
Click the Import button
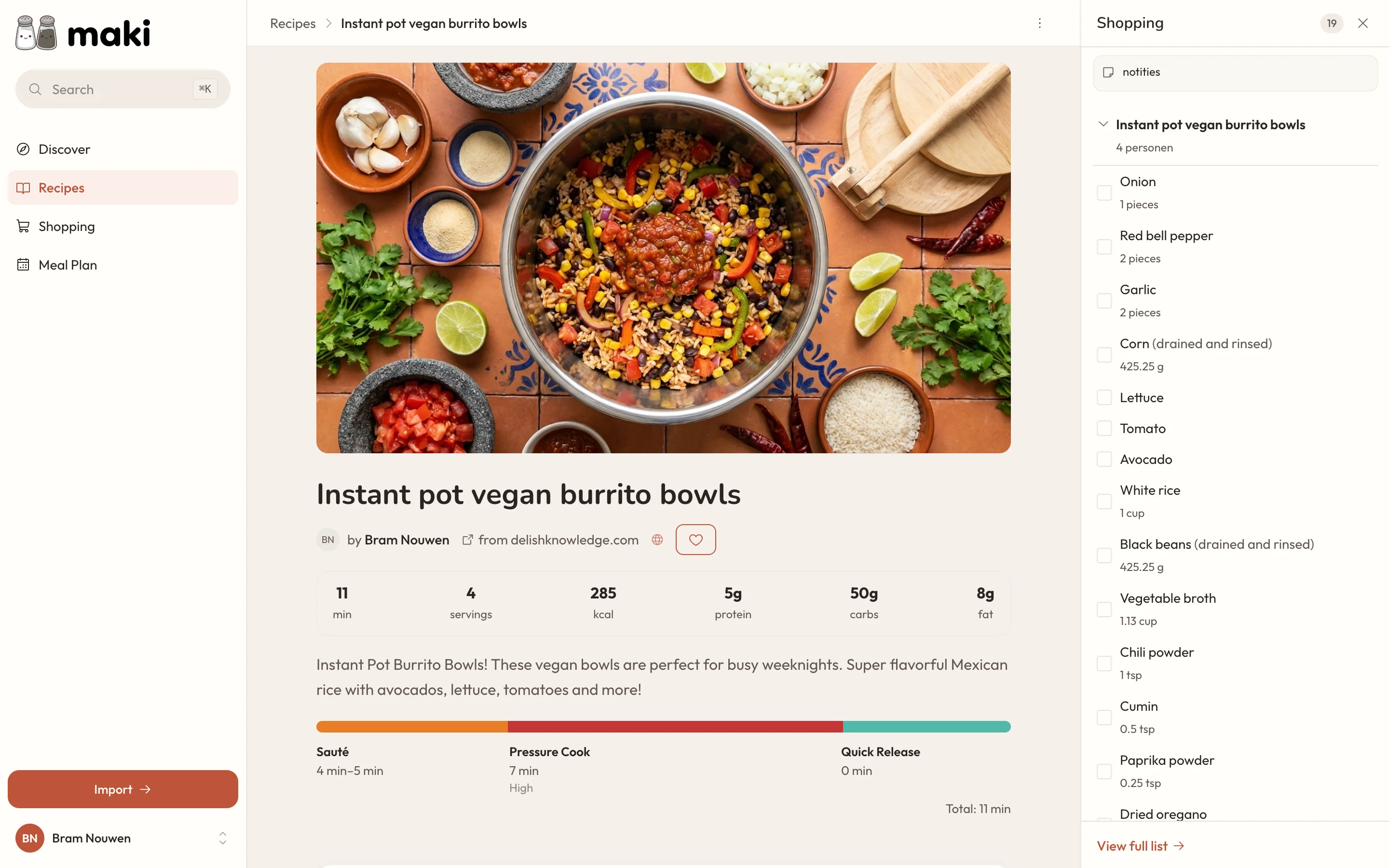point(122,789)
